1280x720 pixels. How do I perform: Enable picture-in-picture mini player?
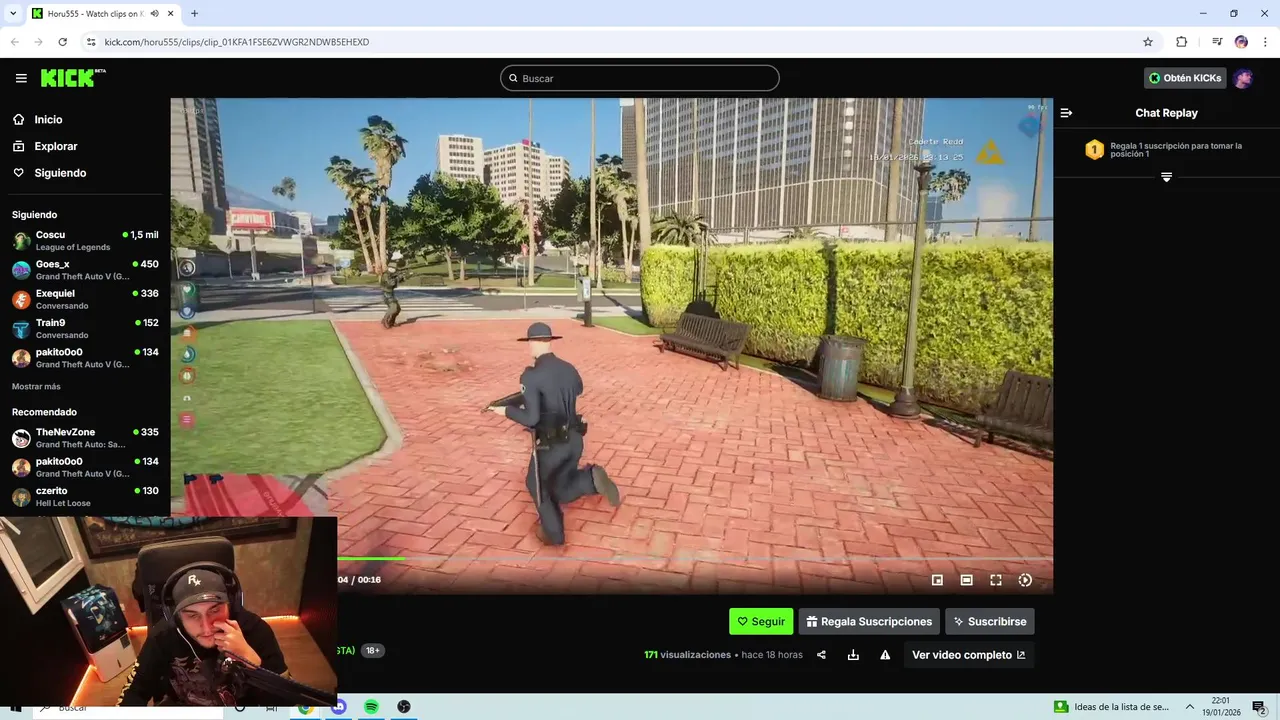pyautogui.click(x=937, y=580)
